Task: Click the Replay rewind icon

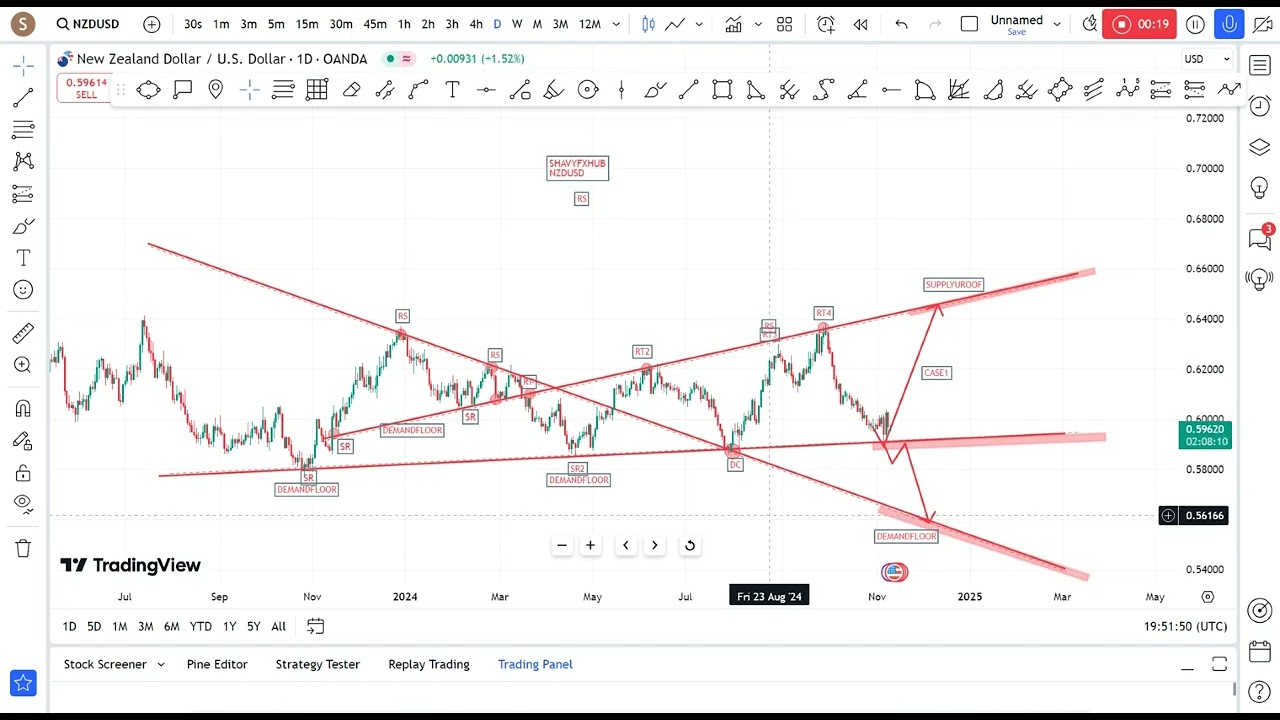Action: pos(860,24)
